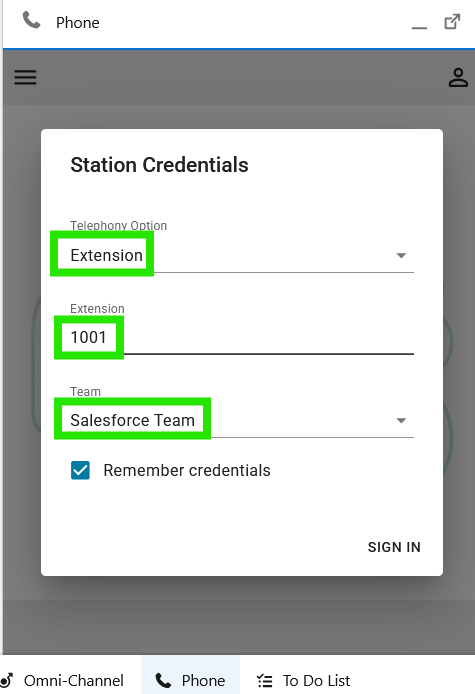This screenshot has width=475, height=694.
Task: Expand the Team dropdown arrow
Action: pyautogui.click(x=401, y=420)
